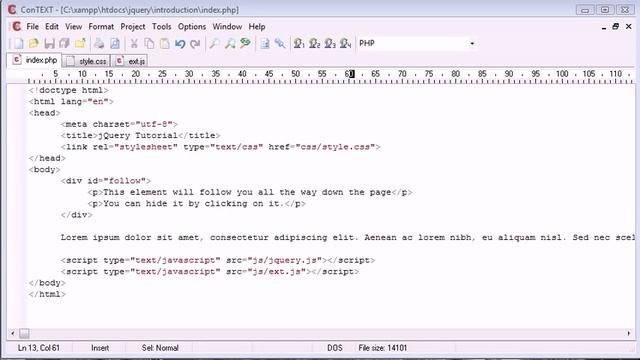Click the horizontal scrollbar right arrow
The width and height of the screenshot is (640, 360).
(629, 333)
